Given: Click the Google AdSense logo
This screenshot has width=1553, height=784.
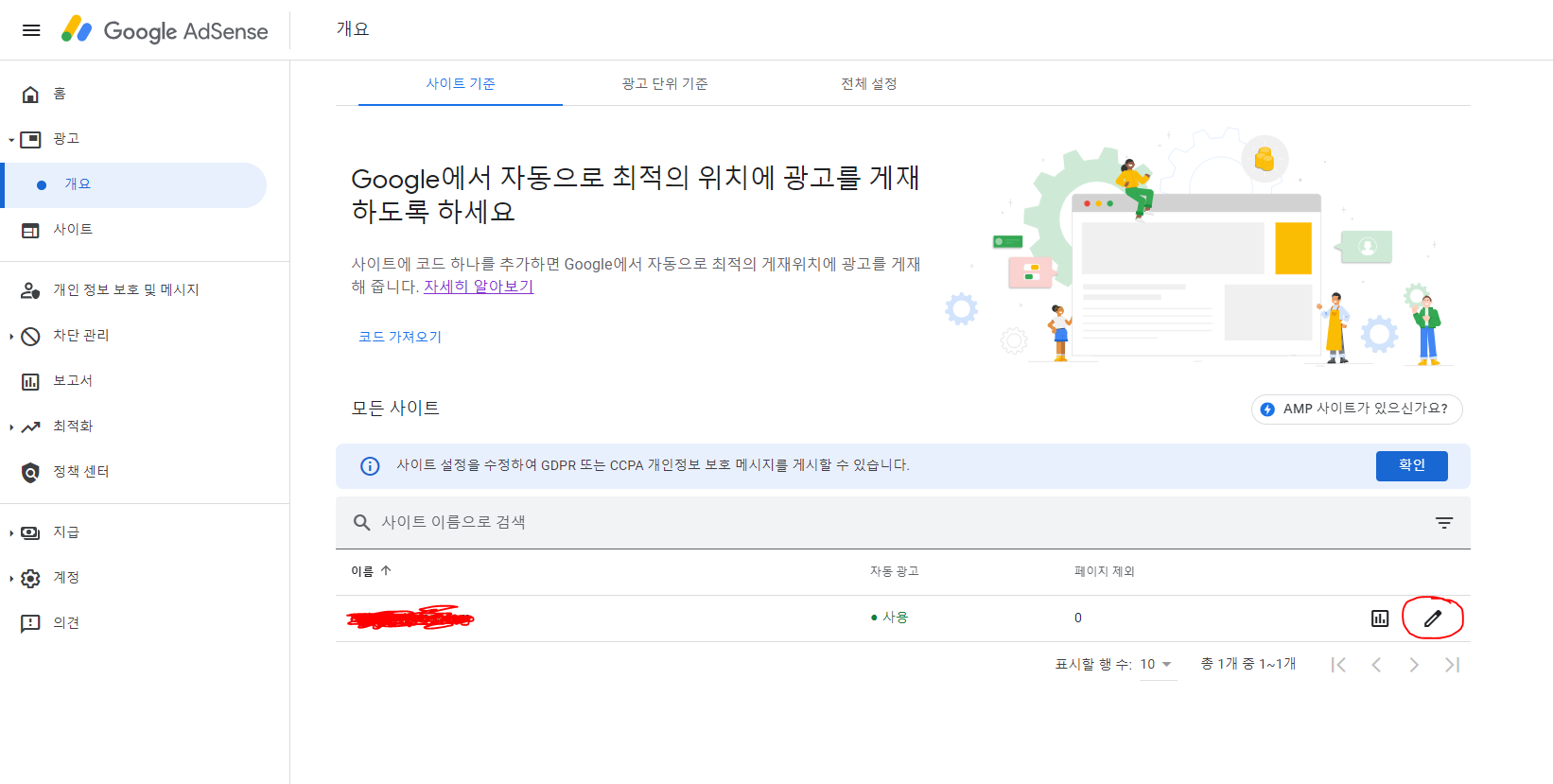Looking at the screenshot, I should point(165,30).
